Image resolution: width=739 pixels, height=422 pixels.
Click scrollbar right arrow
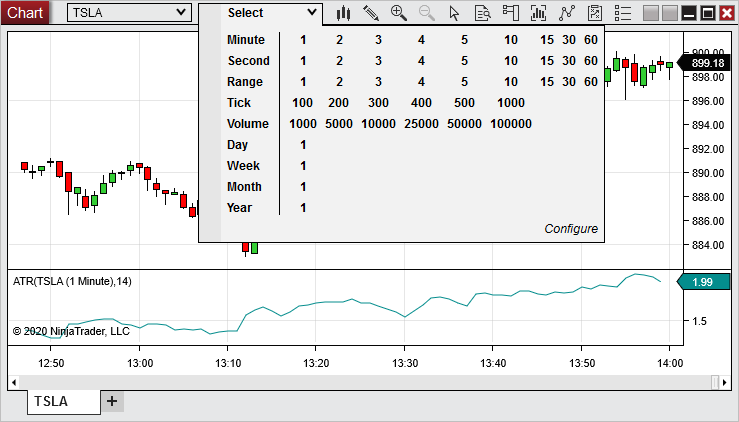725,382
